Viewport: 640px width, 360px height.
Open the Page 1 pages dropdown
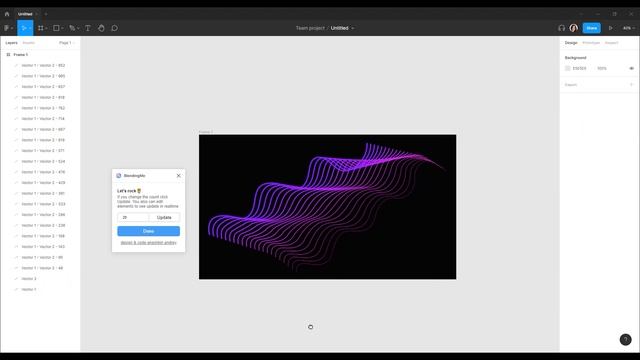(67, 43)
